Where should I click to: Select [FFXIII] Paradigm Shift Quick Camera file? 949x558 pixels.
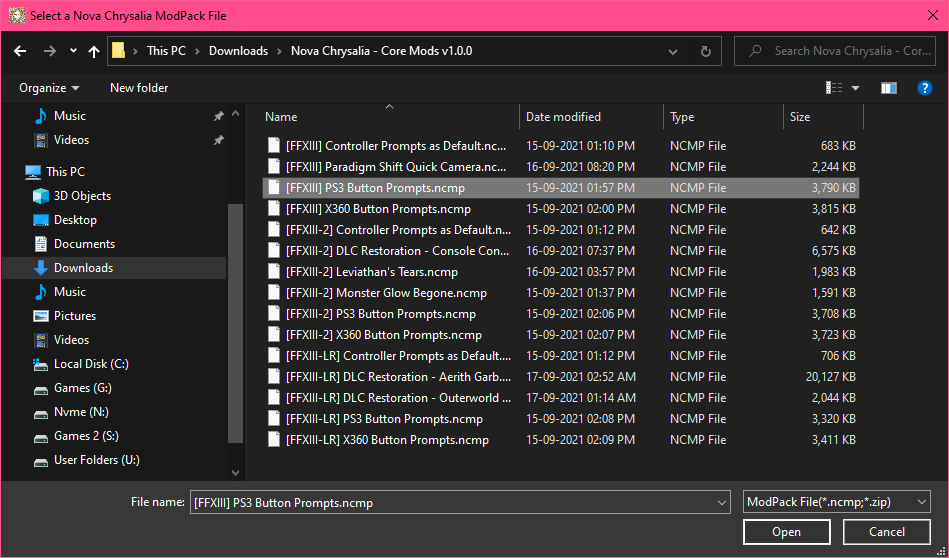[x=561, y=167]
